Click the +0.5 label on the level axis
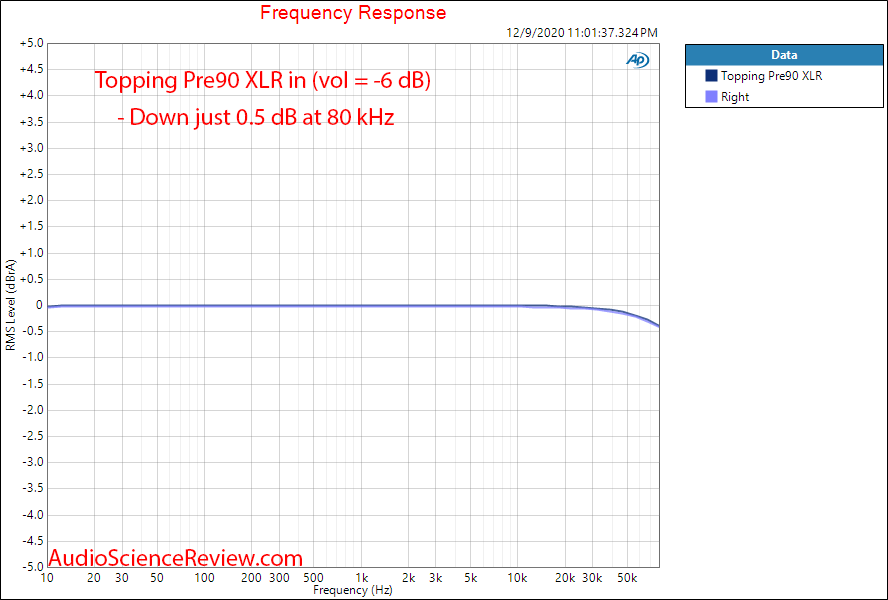Screen dimensions: 888x600 tap(32, 279)
